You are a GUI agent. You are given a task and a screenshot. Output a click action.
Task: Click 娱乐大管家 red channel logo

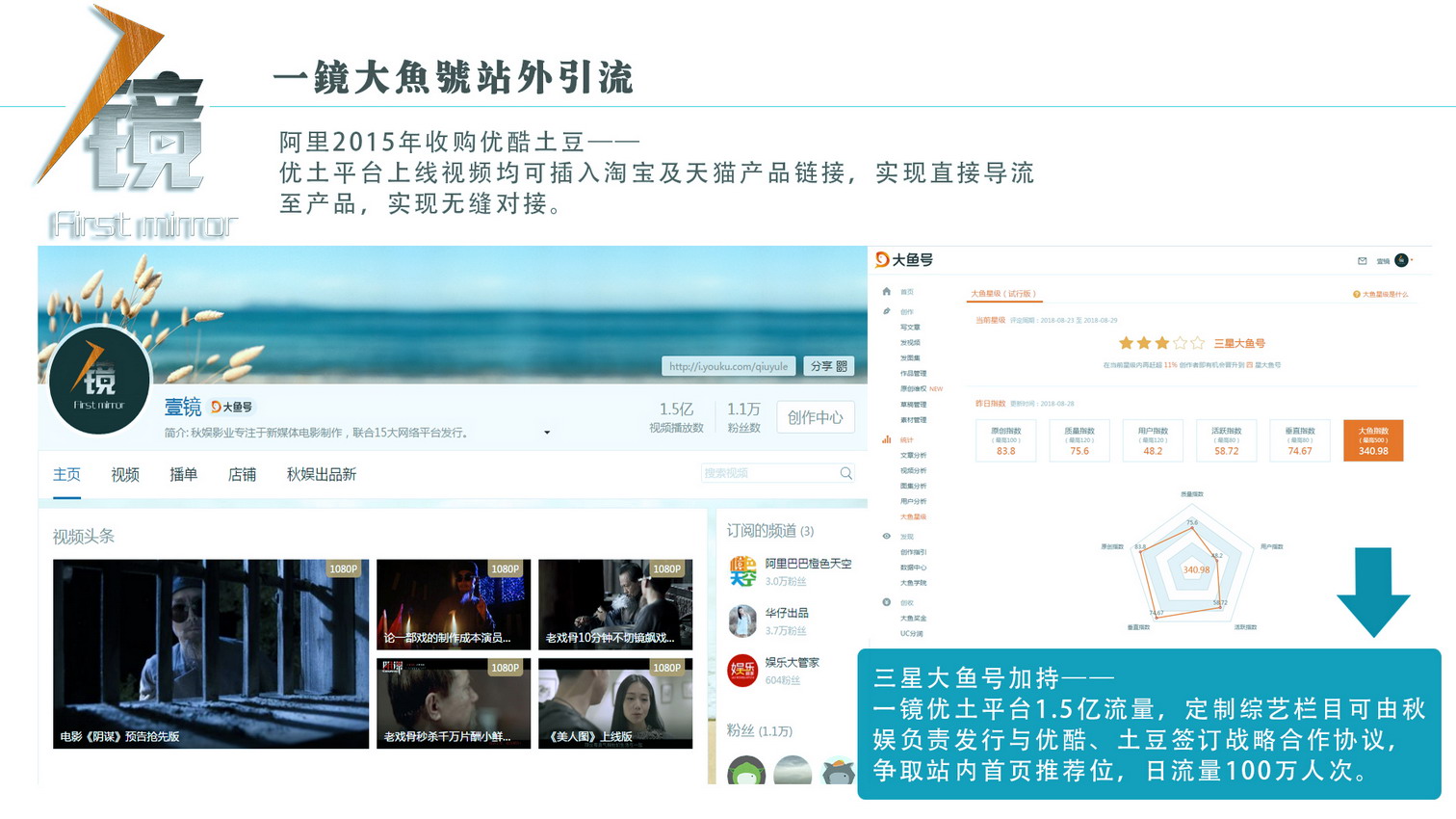[742, 670]
